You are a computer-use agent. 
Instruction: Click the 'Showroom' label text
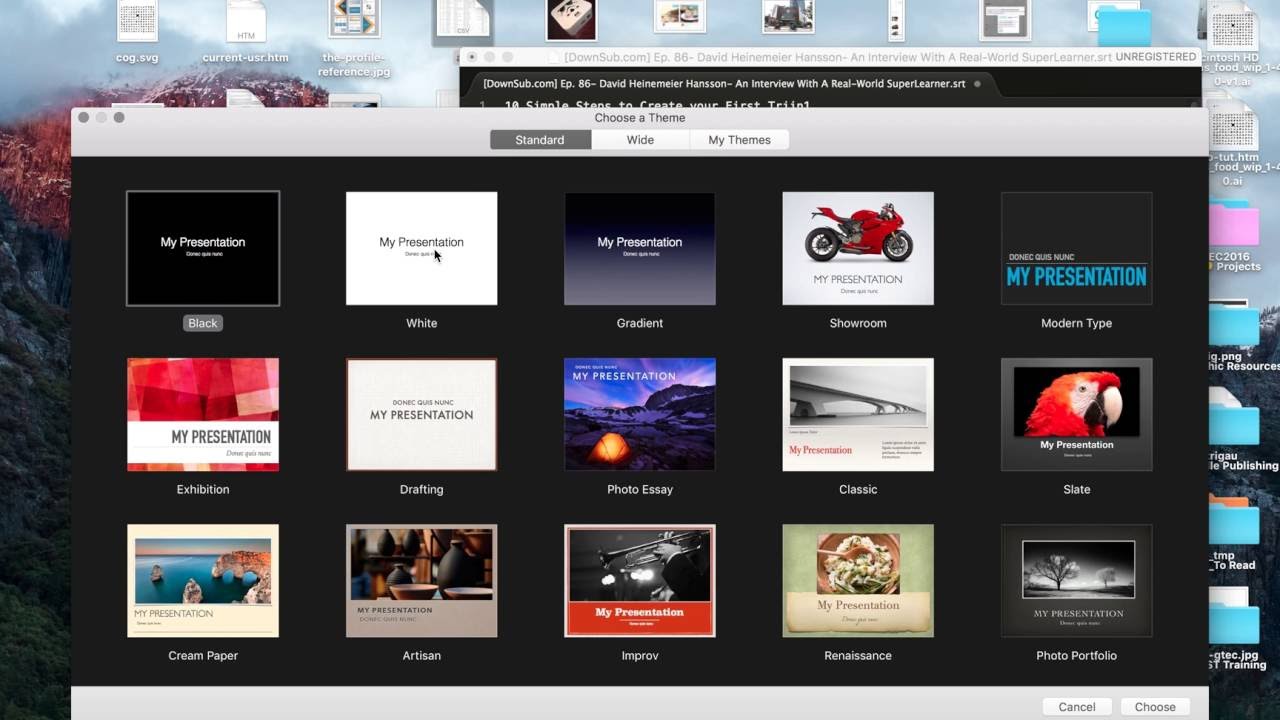[858, 323]
